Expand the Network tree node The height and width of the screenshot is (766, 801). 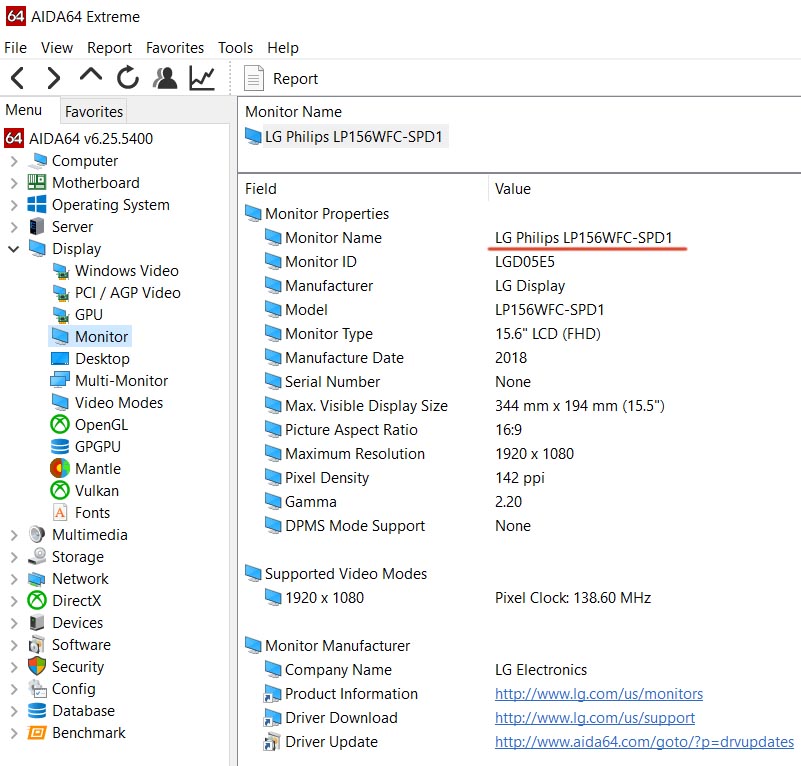14,579
